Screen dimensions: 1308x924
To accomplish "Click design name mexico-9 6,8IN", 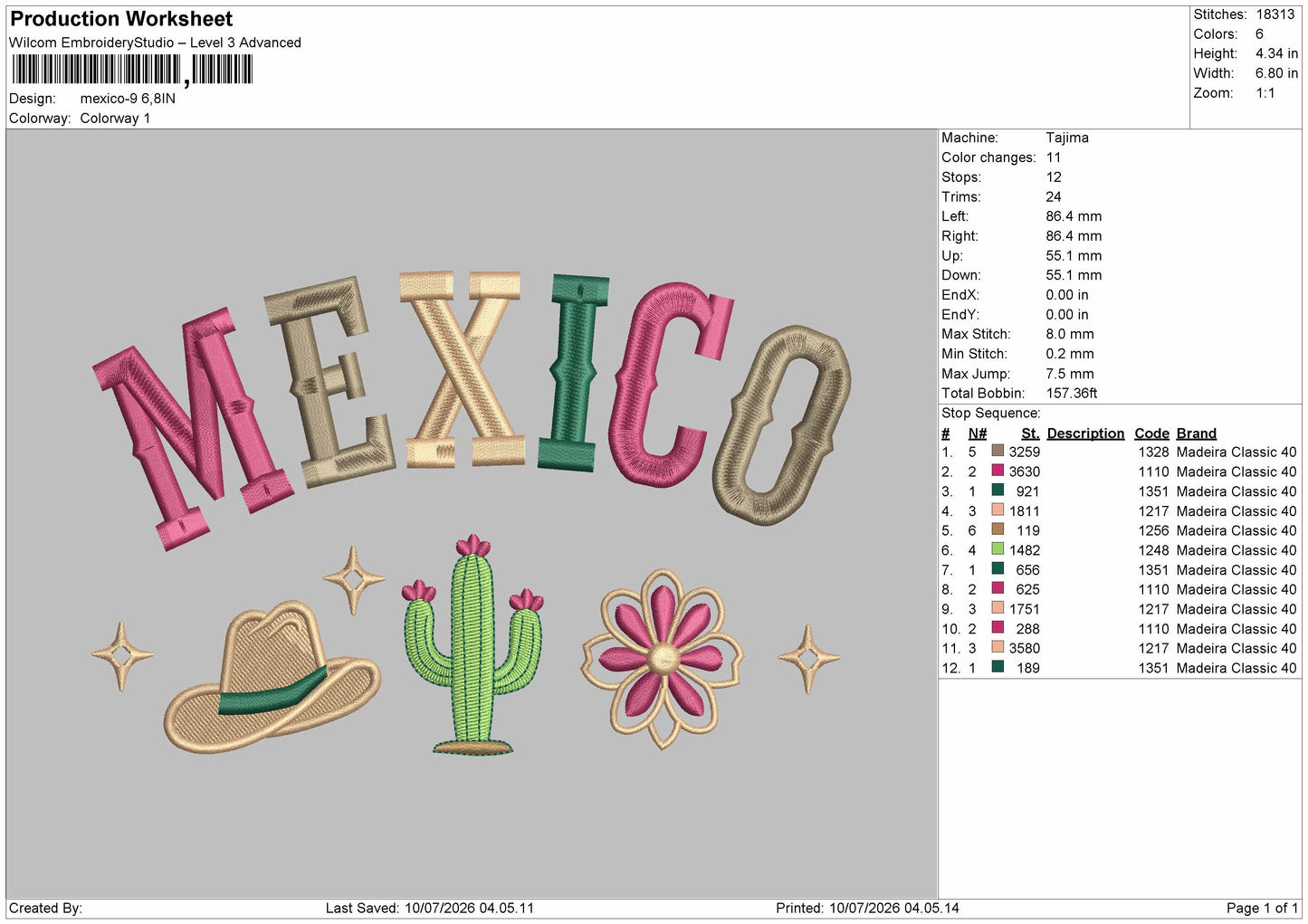I will 128,99.
